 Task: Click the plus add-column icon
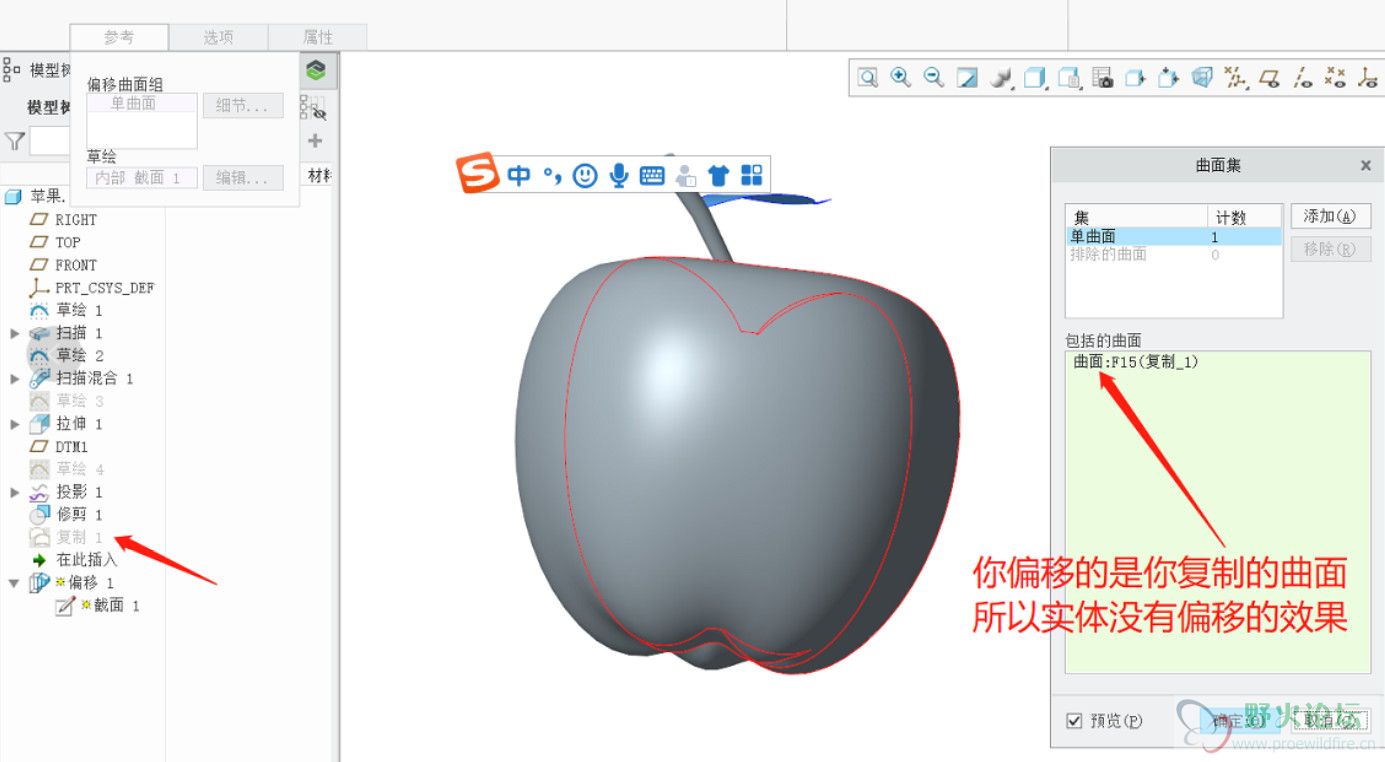tap(316, 141)
